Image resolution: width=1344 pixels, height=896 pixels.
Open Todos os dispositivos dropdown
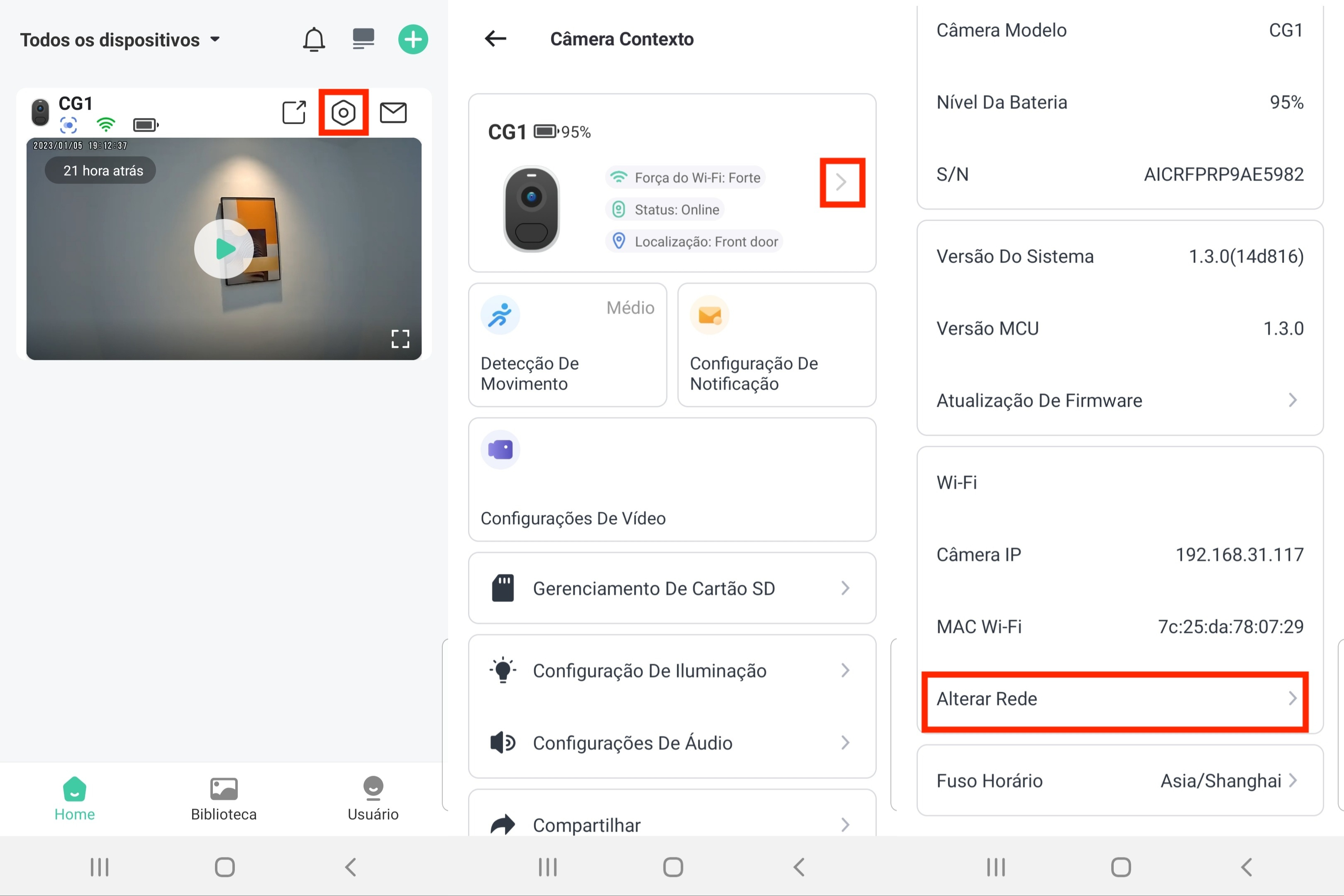[120, 40]
